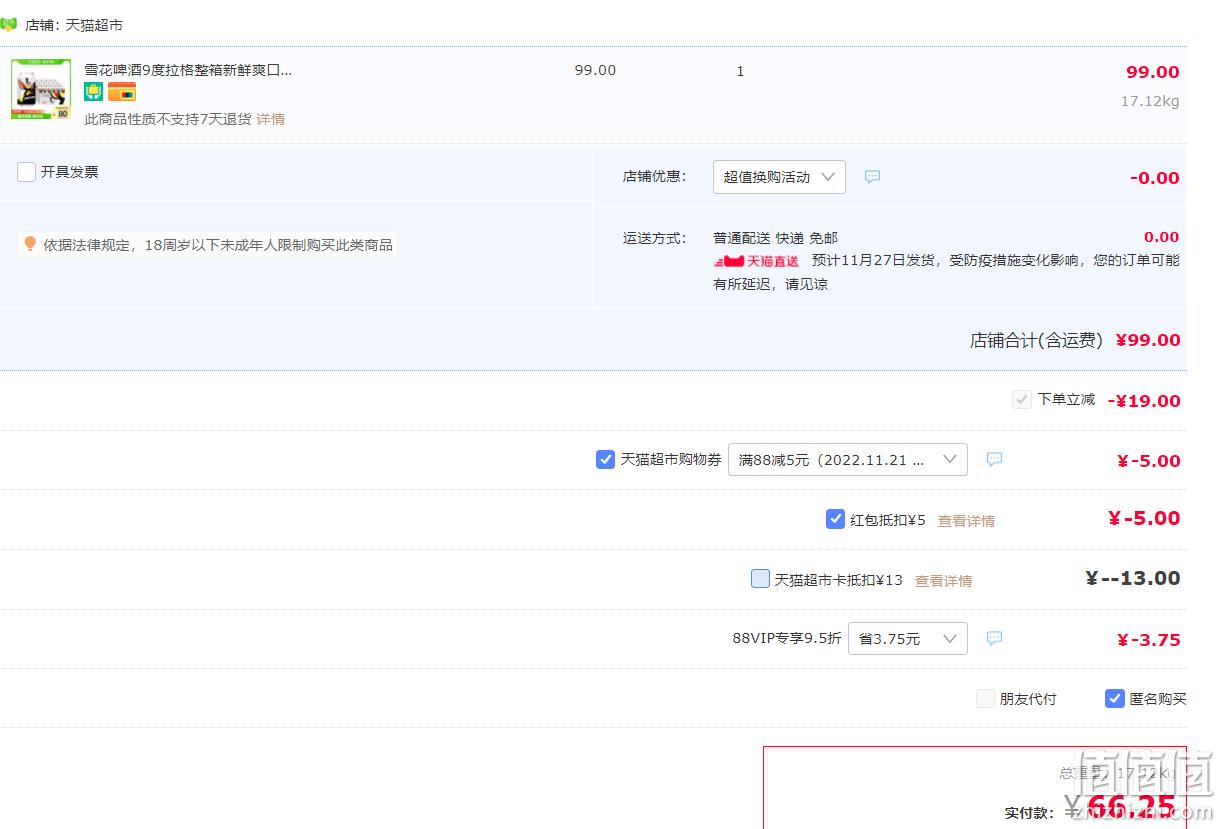Image resolution: width=1222 pixels, height=829 pixels.
Task: Enable the 开具发票 invoice checkbox
Action: (x=27, y=172)
